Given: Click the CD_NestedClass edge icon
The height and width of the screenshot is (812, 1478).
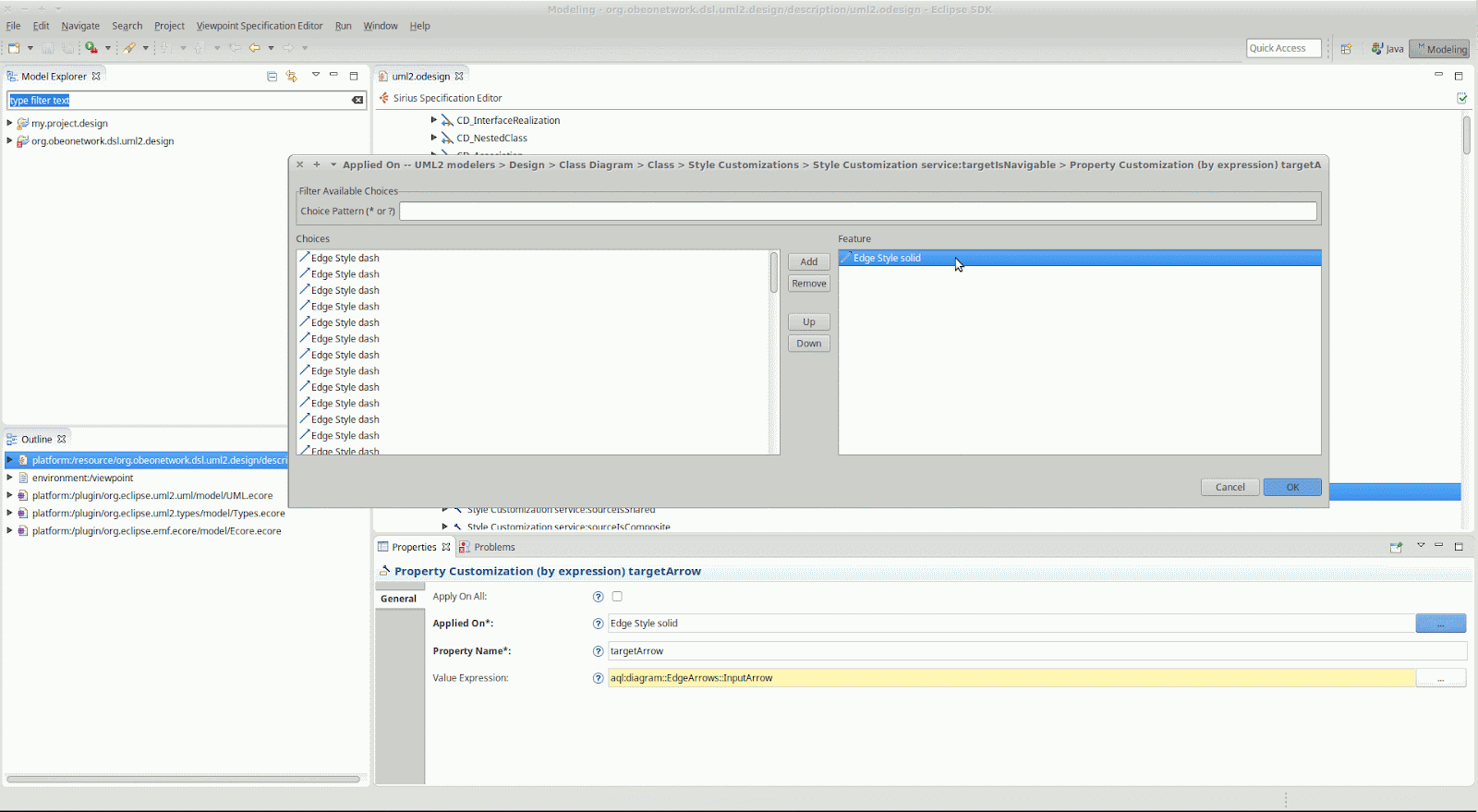Looking at the screenshot, I should pos(448,138).
